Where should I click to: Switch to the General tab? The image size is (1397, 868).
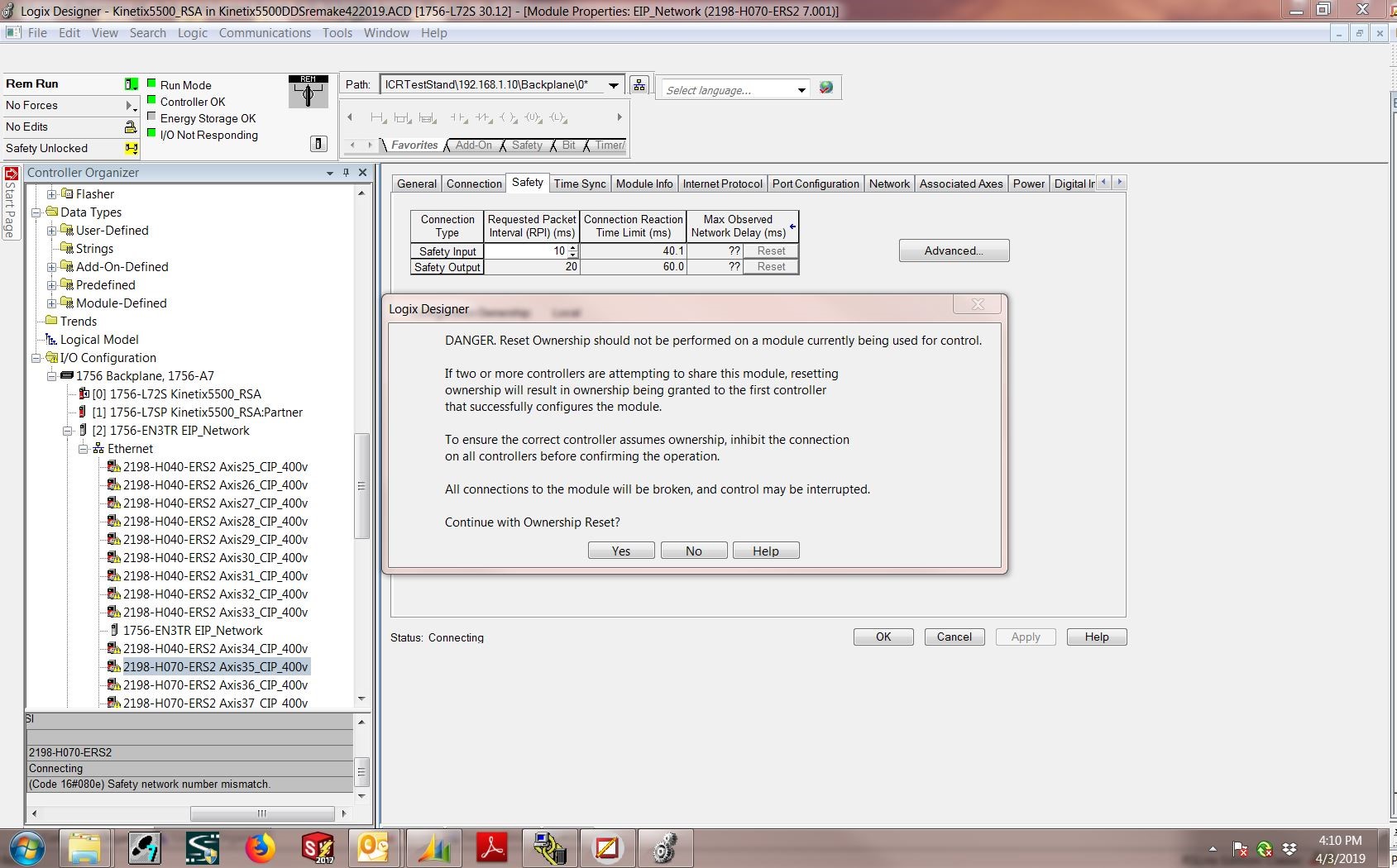click(x=417, y=184)
